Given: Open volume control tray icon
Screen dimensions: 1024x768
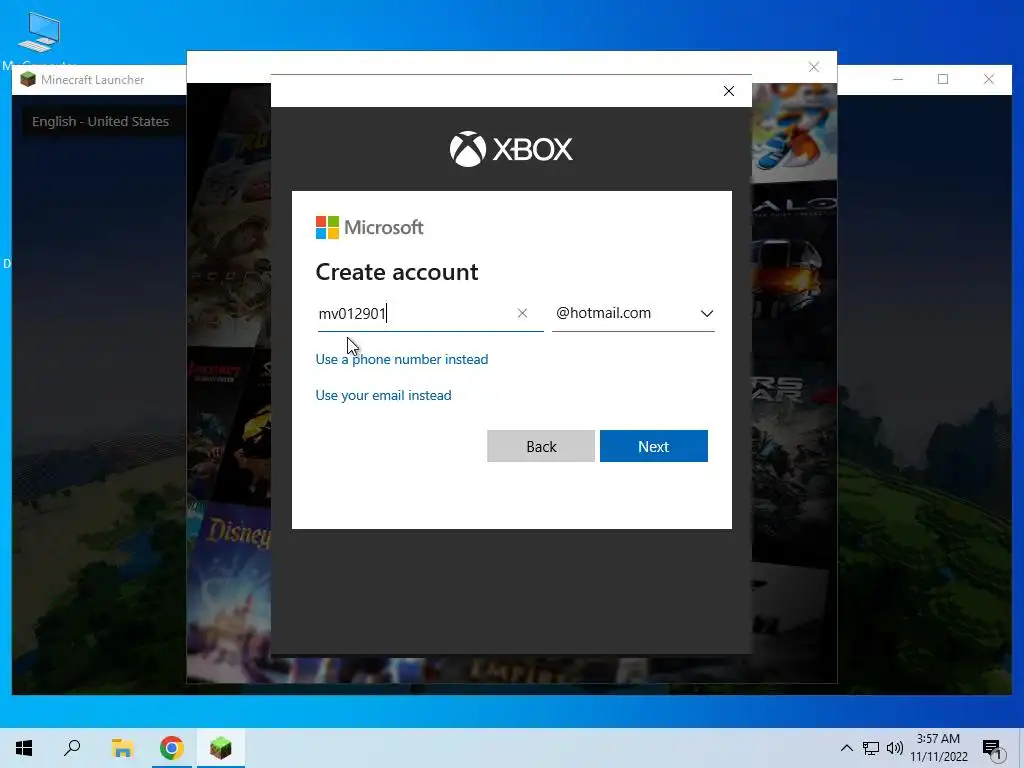Looking at the screenshot, I should click(x=895, y=748).
